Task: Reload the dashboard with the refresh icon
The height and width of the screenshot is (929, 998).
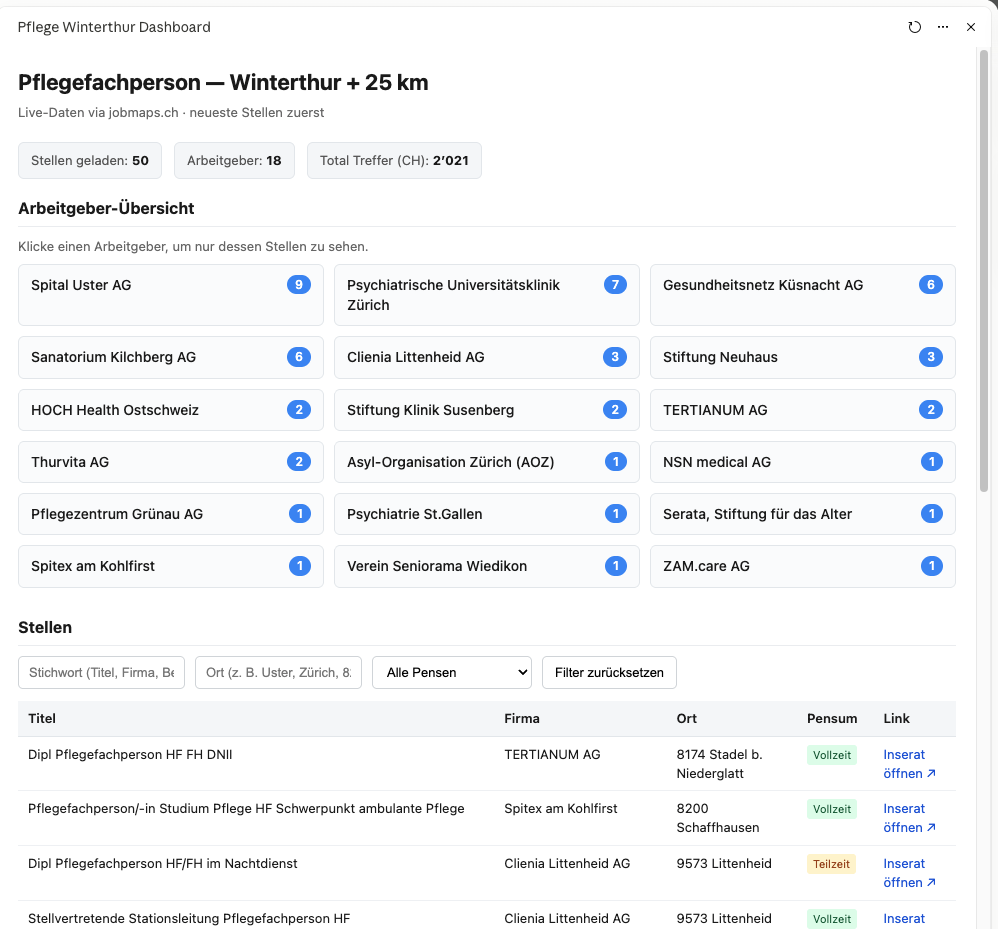Action: 915,27
